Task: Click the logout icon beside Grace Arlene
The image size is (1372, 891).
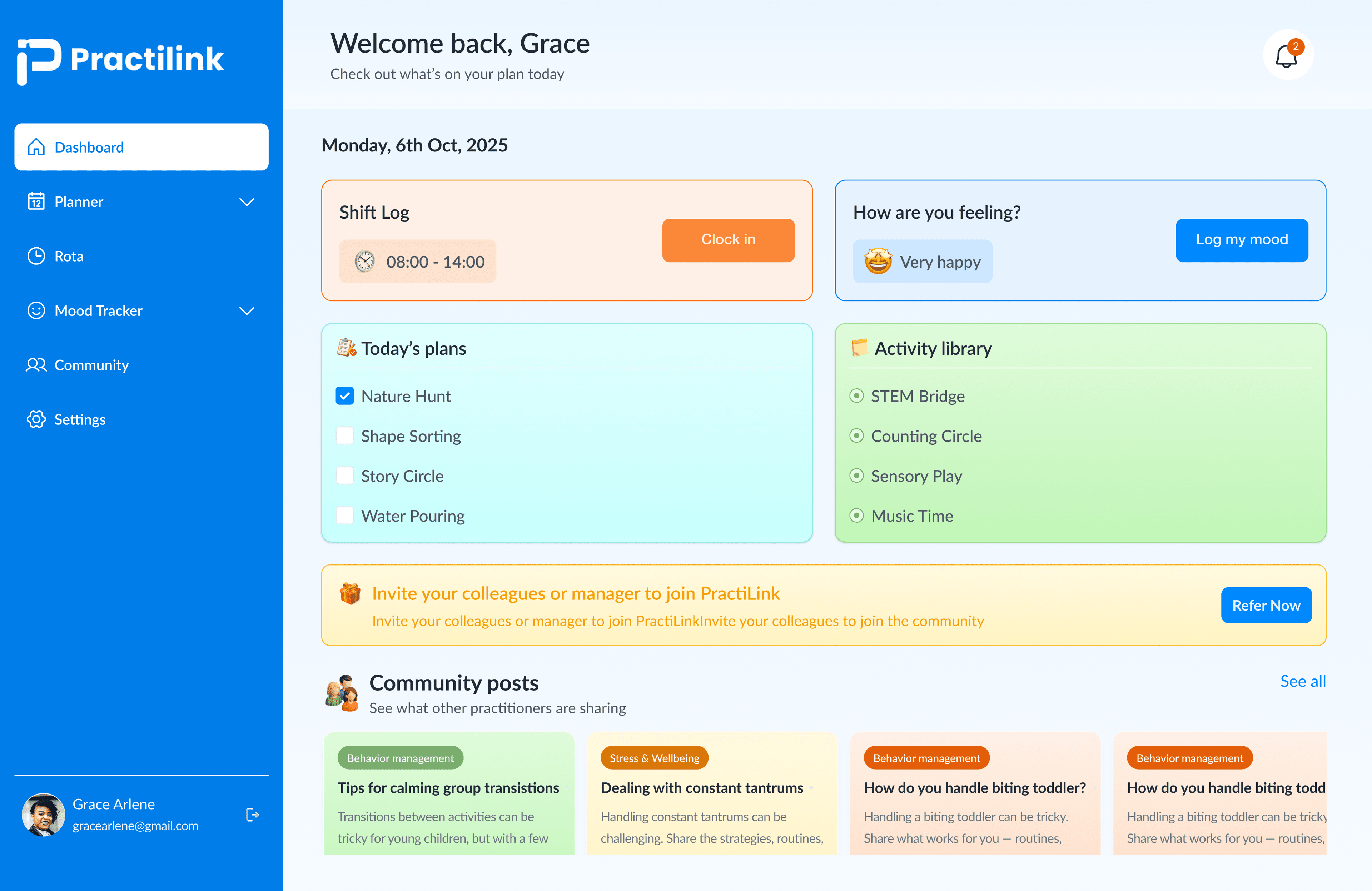Action: [x=253, y=814]
